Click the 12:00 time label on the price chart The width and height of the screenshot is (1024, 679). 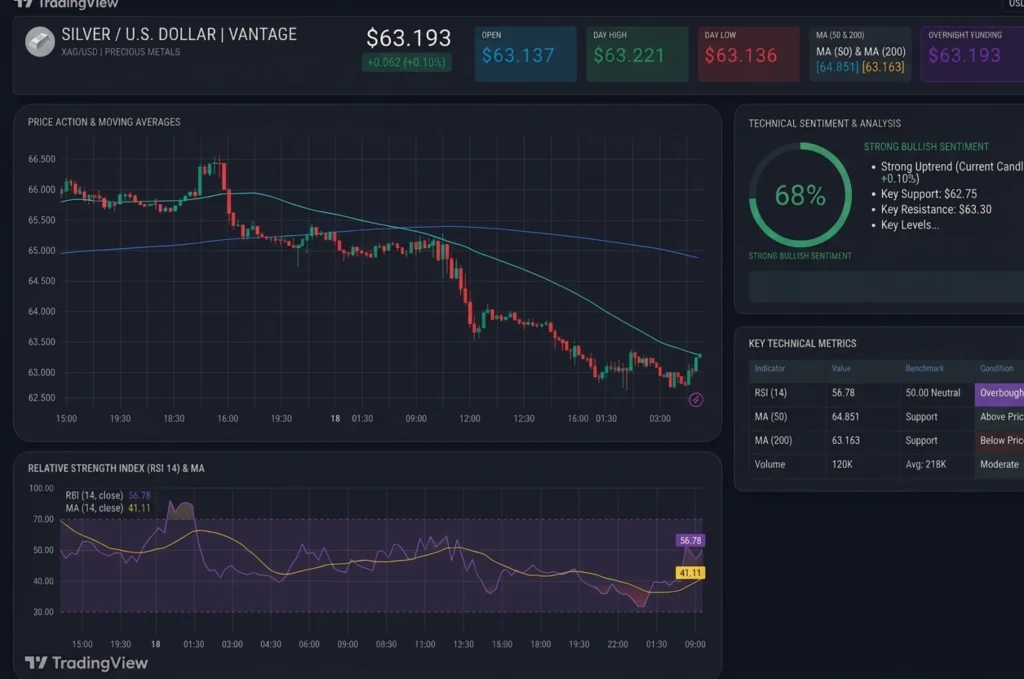click(x=470, y=418)
